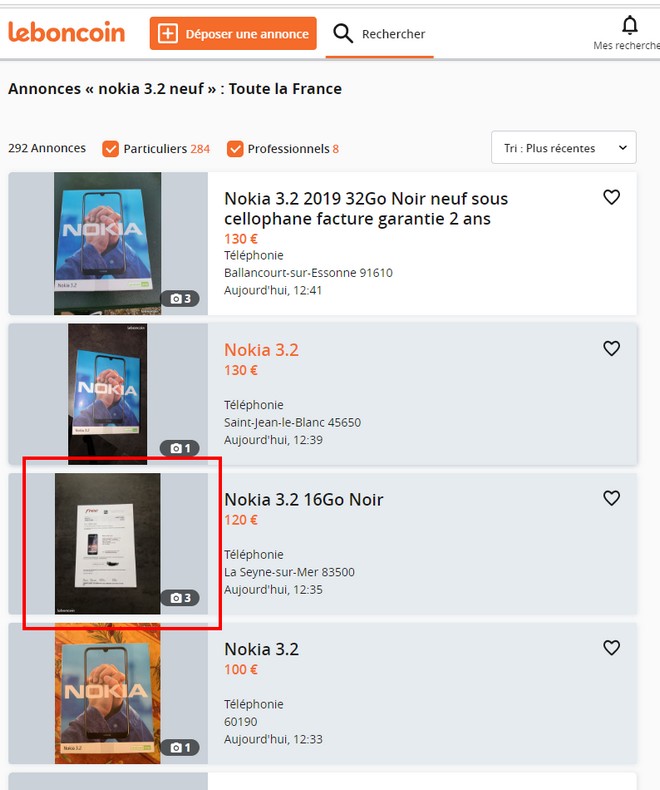Favorite the Saint-Jean-le-Blanc Nokia 3.2 listing

(612, 348)
